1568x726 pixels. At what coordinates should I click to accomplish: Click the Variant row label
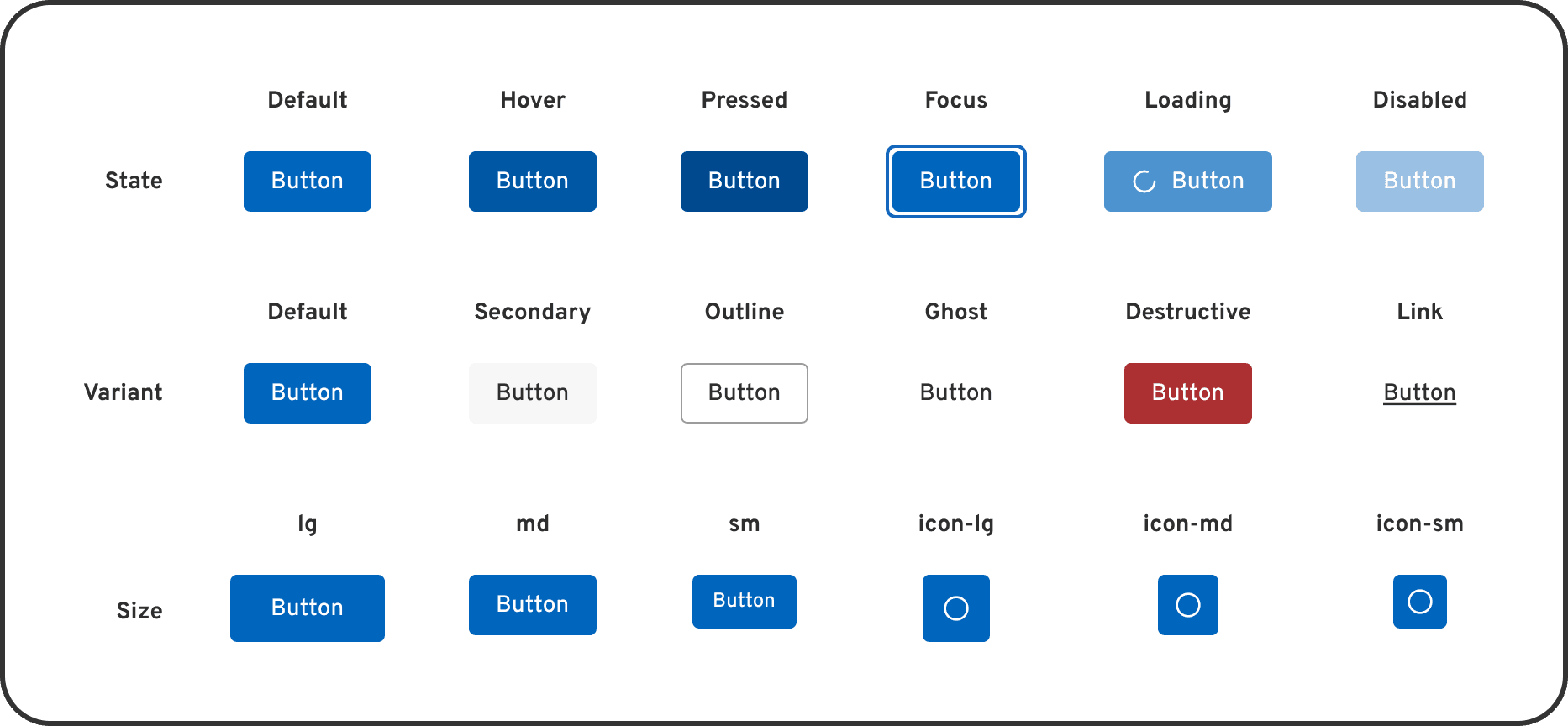point(123,392)
